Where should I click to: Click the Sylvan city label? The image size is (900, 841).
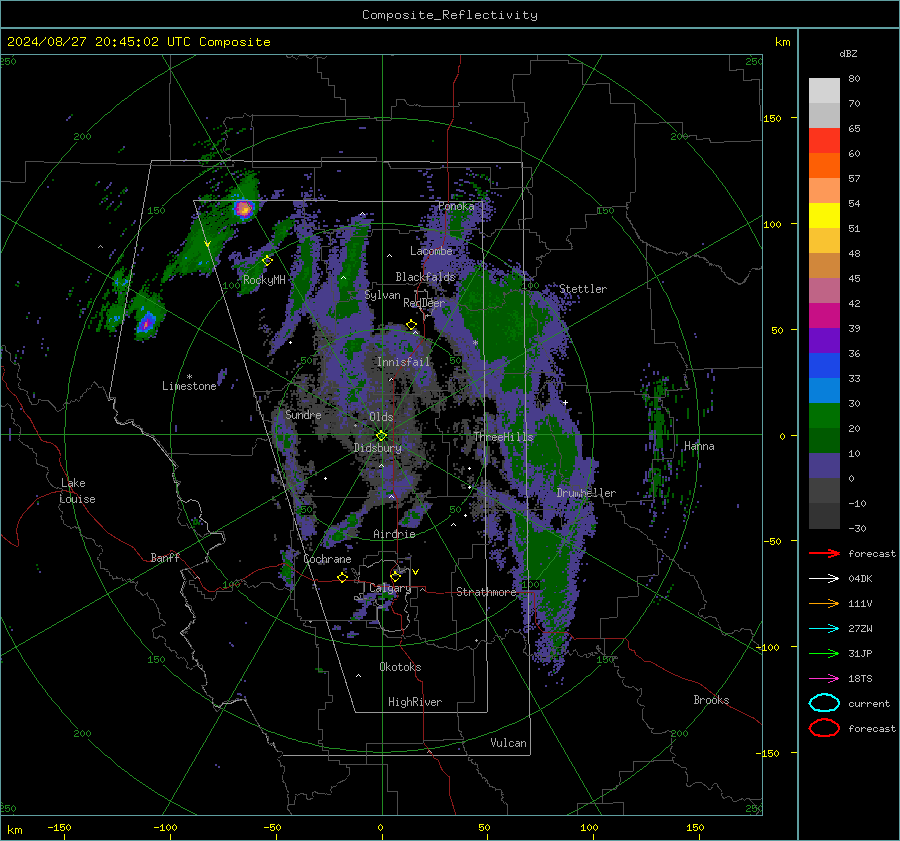382,295
